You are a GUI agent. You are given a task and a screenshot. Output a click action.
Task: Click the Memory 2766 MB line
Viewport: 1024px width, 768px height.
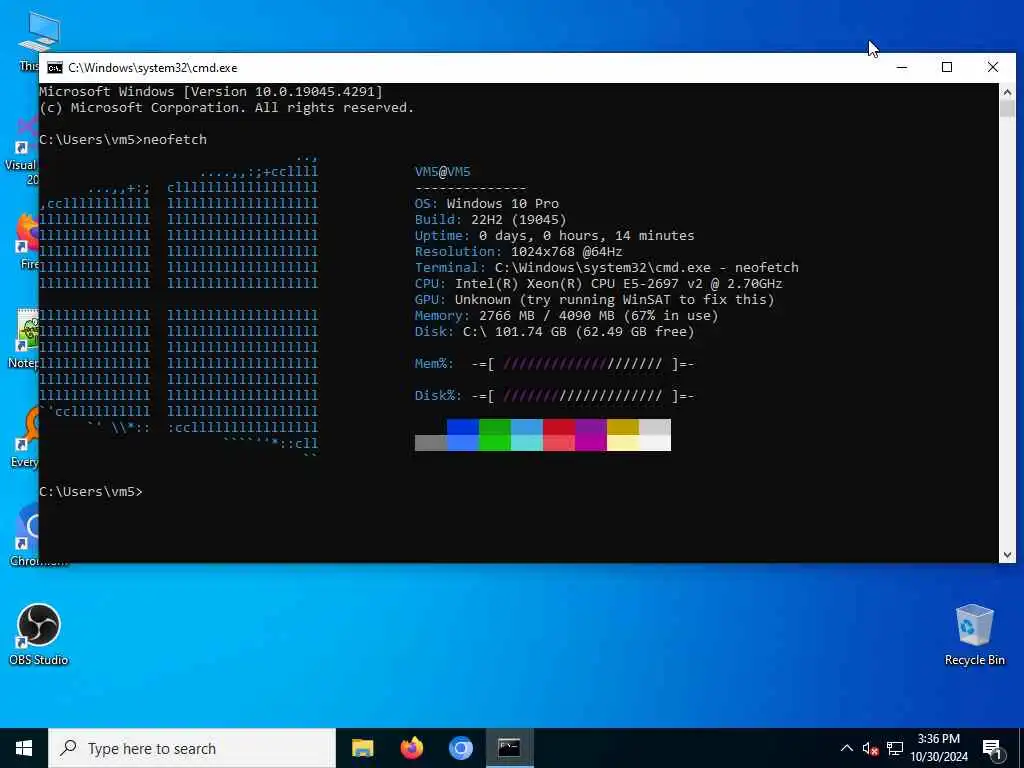pyautogui.click(x=566, y=315)
